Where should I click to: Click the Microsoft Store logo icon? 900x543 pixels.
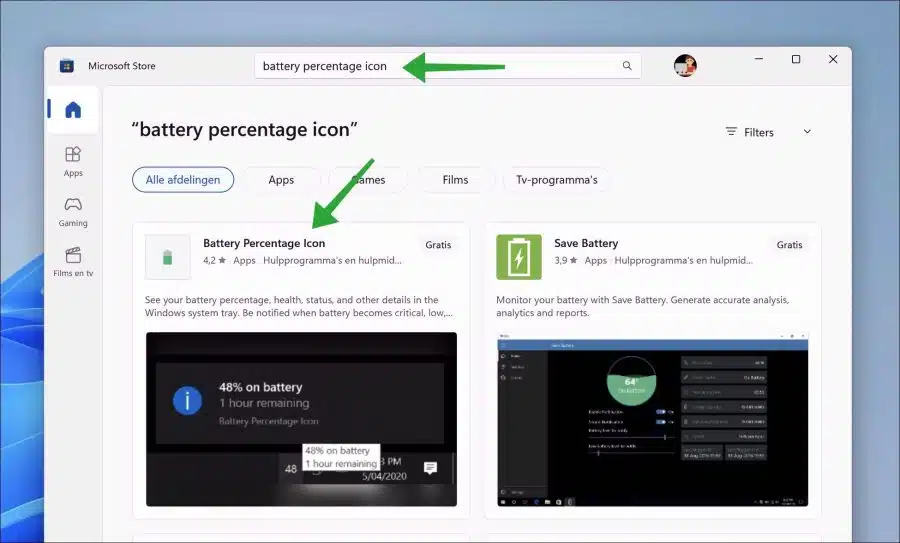(x=67, y=66)
